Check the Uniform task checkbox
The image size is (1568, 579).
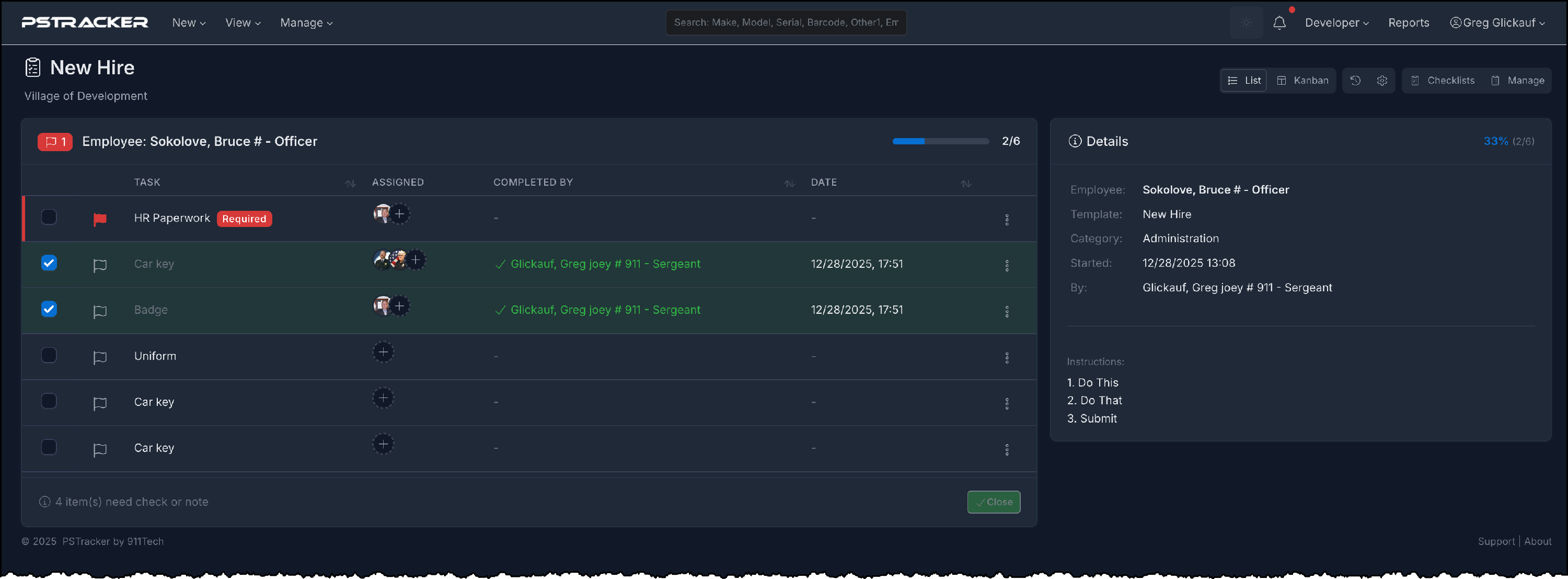pos(49,356)
